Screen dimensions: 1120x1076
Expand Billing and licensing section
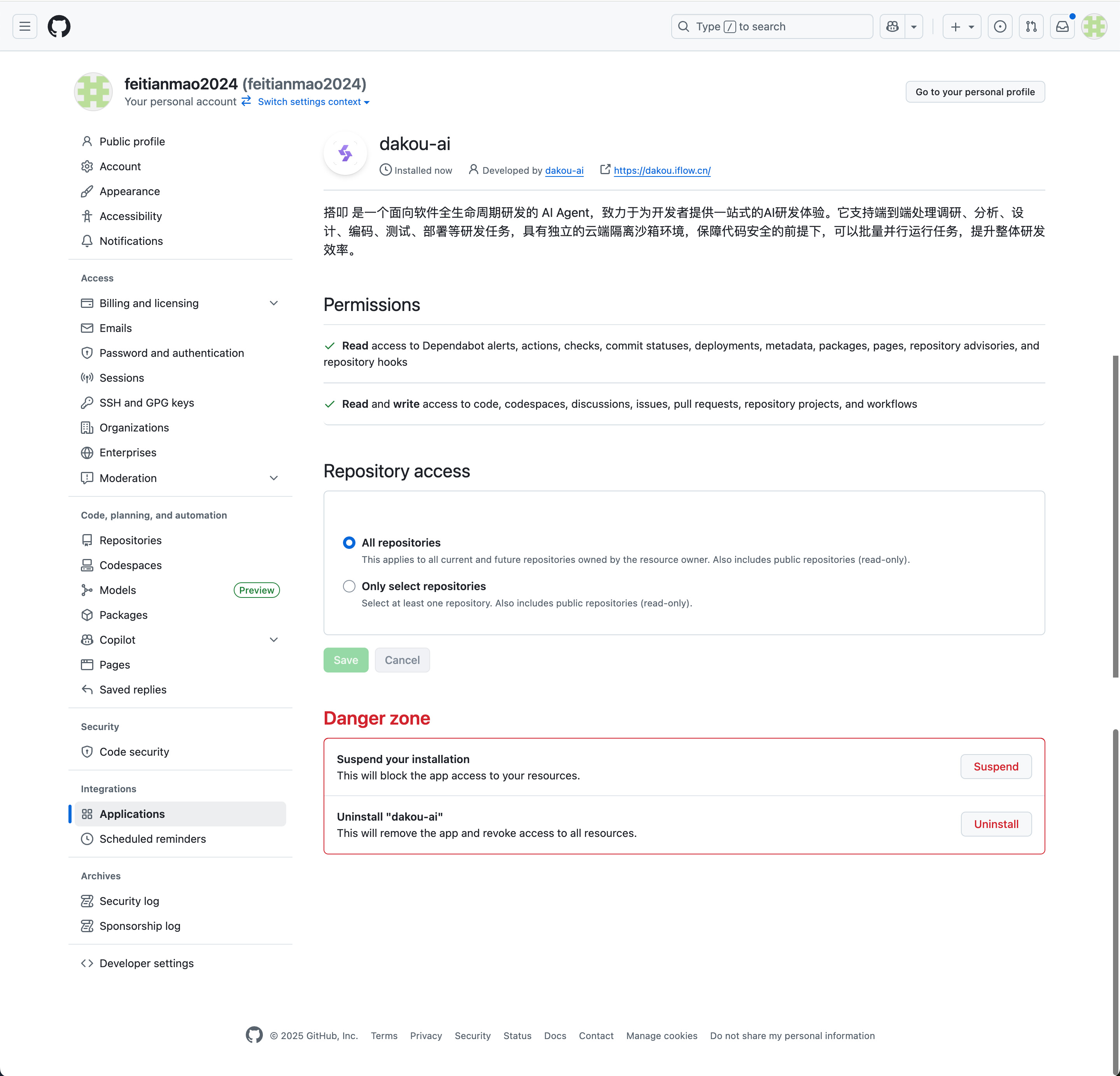[x=274, y=303]
